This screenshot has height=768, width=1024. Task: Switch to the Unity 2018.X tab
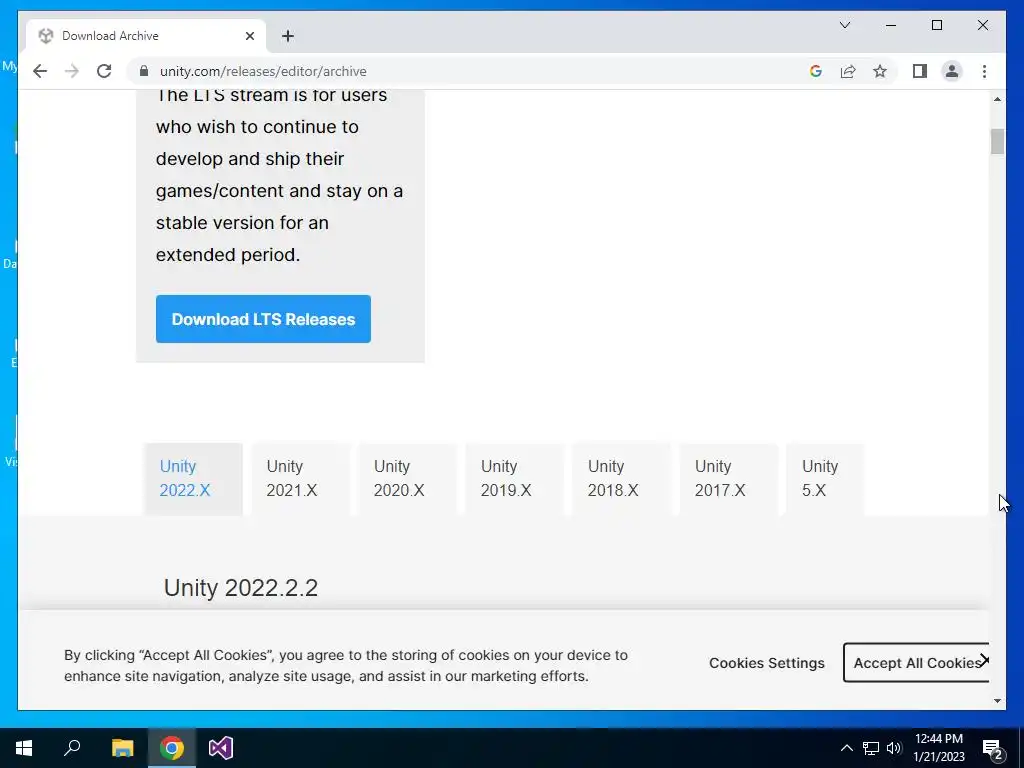[x=622, y=479]
